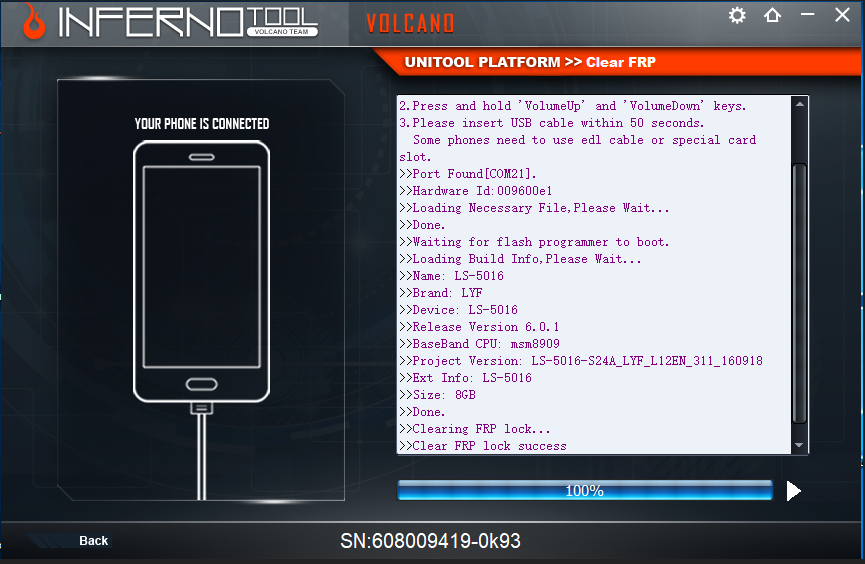Click the INFERNO TOOL title text
Screen dimensions: 865x564
click(188, 23)
